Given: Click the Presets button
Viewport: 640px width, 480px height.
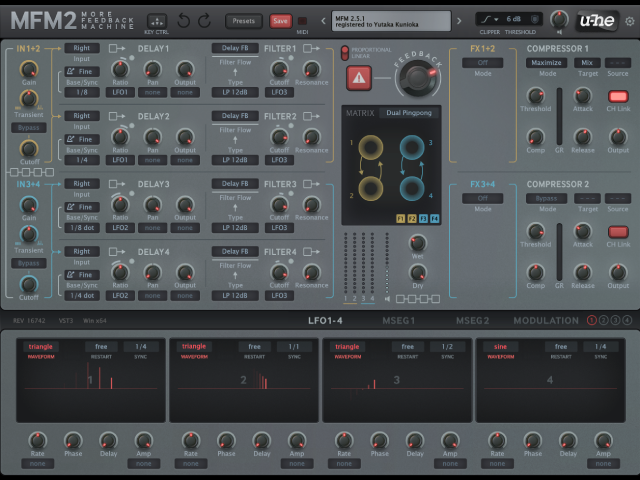Looking at the screenshot, I should click(244, 21).
